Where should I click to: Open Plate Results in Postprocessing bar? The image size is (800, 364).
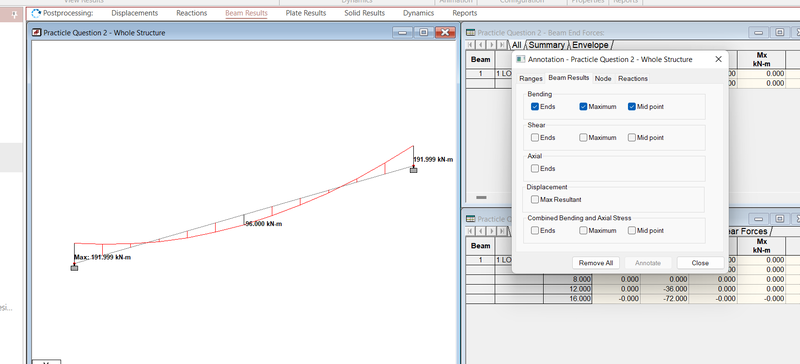[x=306, y=13]
